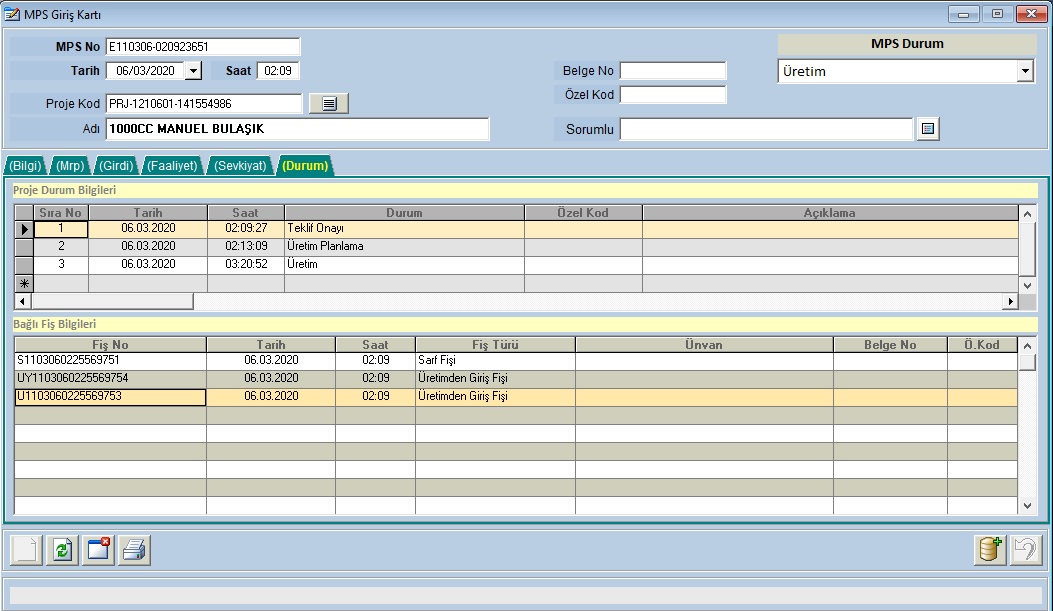1053x611 pixels.
Task: Click Üretimden Giriş Fişi in the UY1103060225569754 row
Action: coord(495,379)
